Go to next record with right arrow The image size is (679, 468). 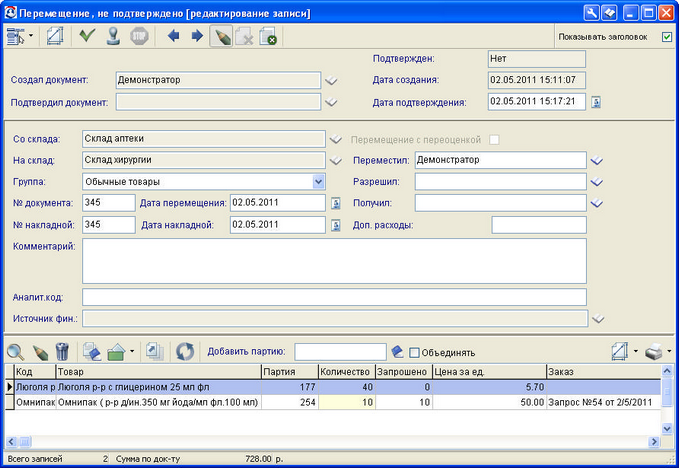point(197,36)
